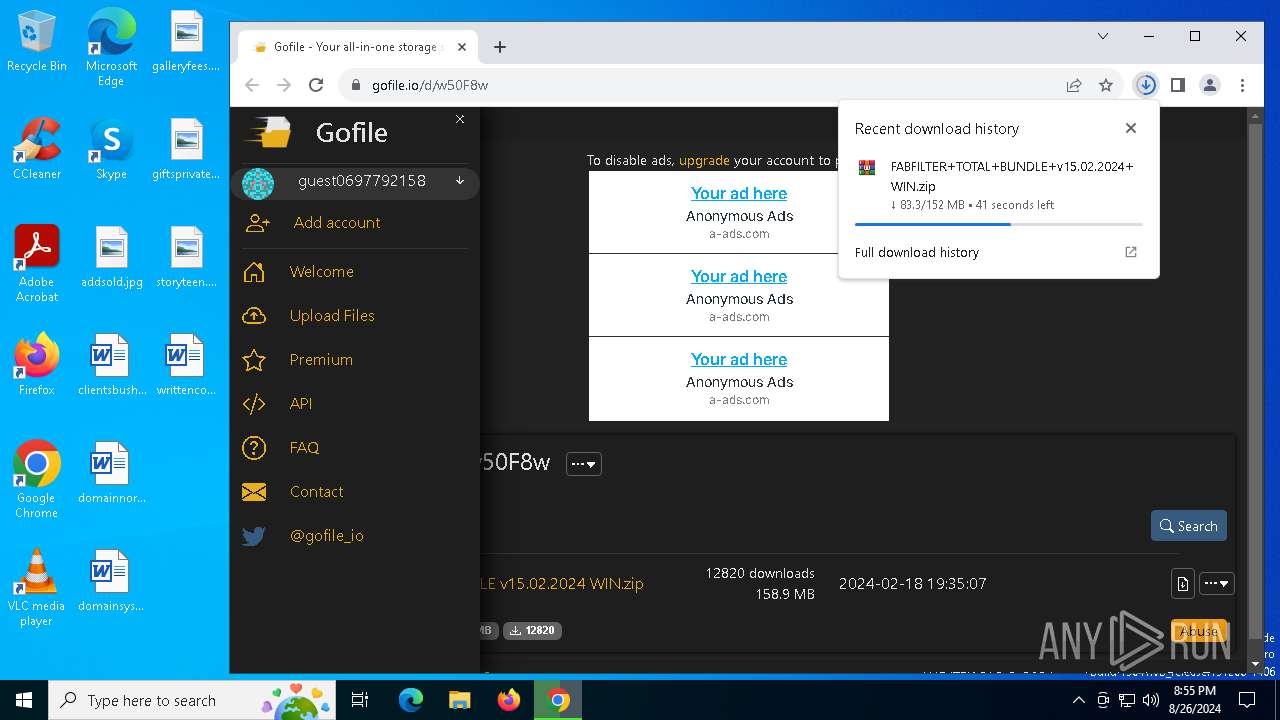Viewport: 1280px width, 720px height.
Task: Click the Upload Files cloud icon
Action: 254,316
